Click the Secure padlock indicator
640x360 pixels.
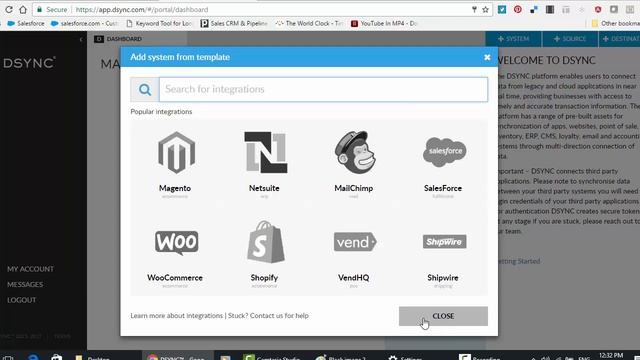click(x=52, y=9)
